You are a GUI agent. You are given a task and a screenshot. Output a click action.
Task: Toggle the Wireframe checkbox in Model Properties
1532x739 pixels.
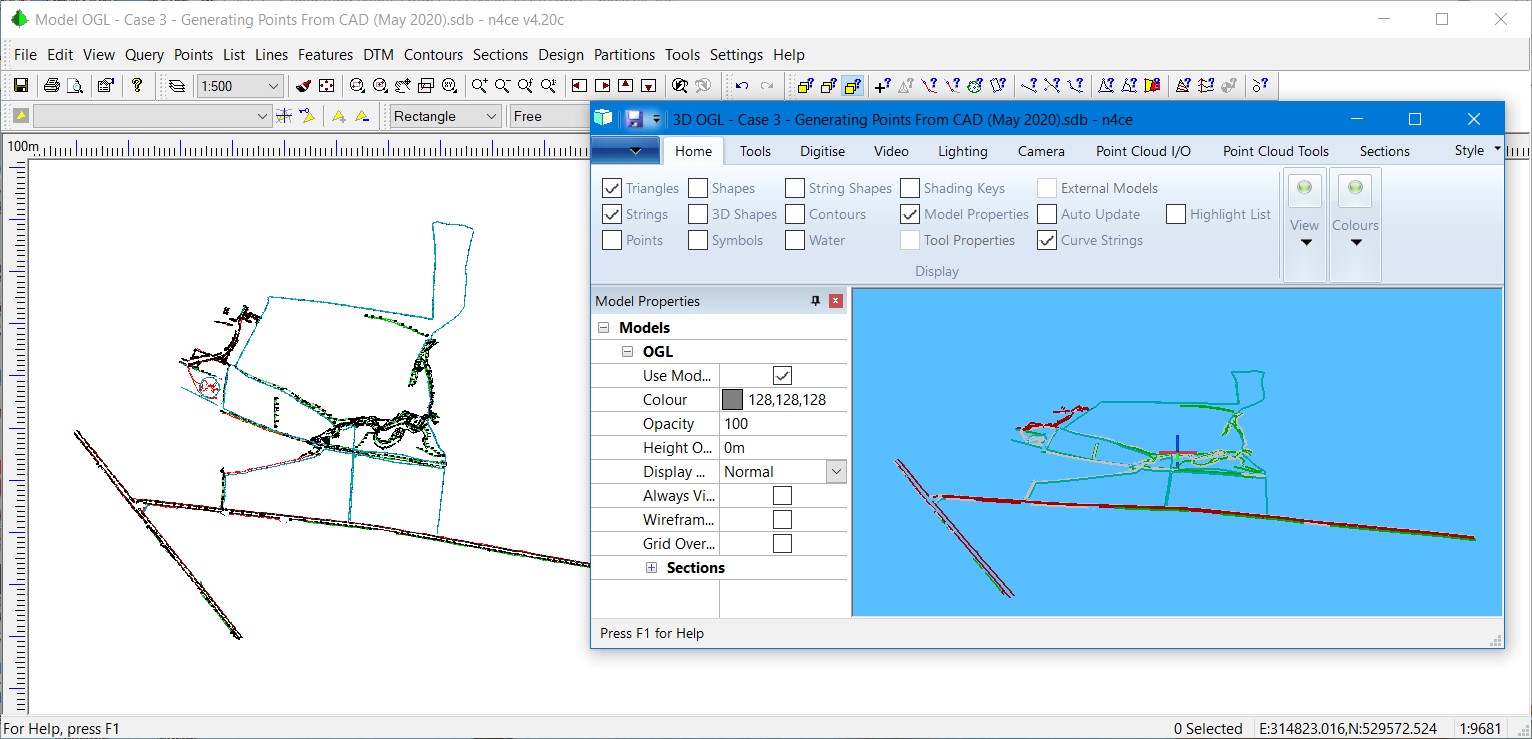[782, 520]
